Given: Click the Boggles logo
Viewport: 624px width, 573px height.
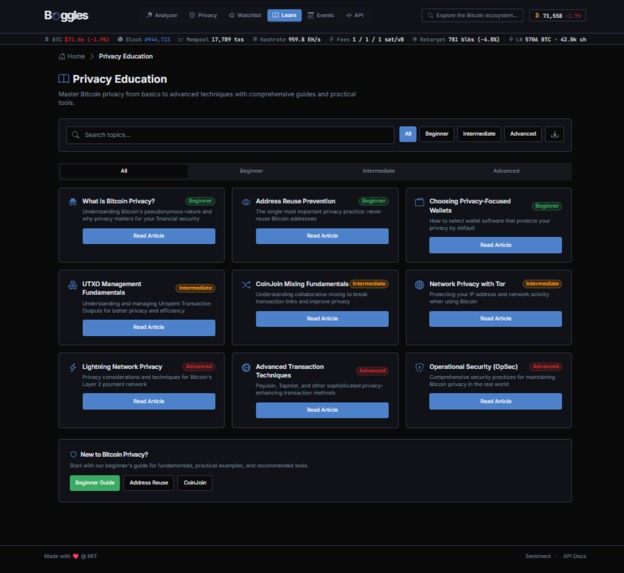Looking at the screenshot, I should [66, 16].
